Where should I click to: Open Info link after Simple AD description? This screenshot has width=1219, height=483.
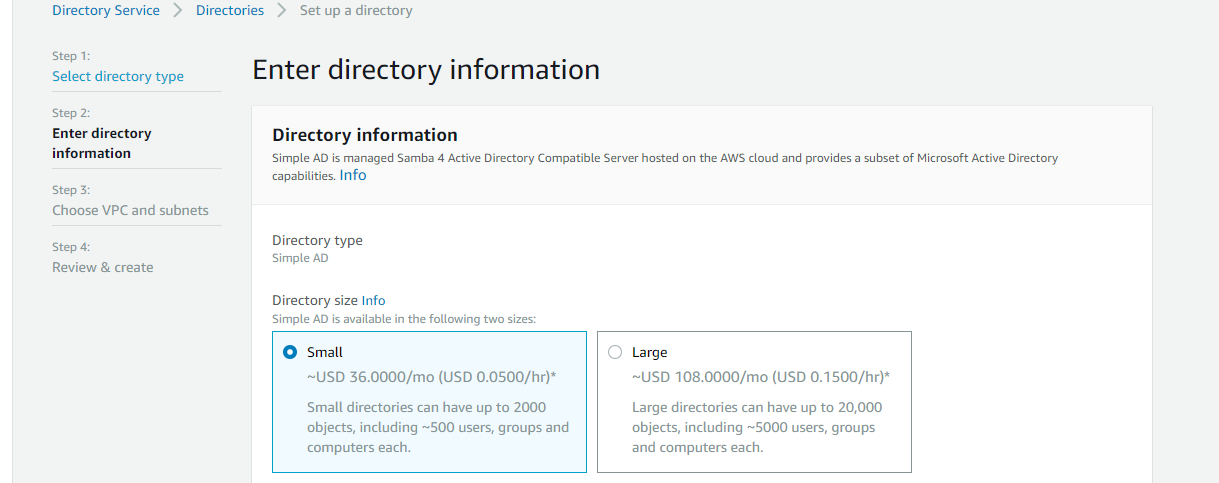pyautogui.click(x=353, y=175)
